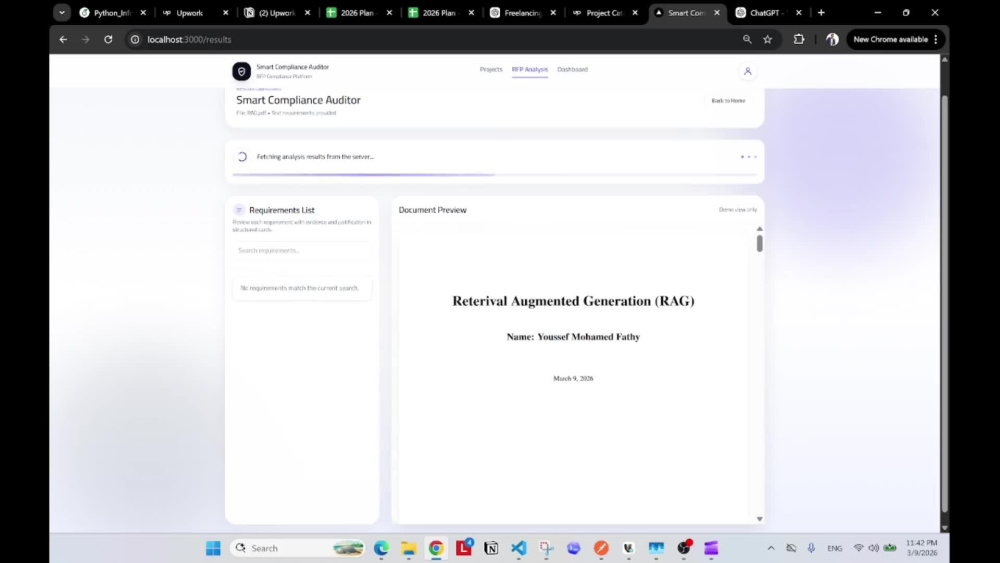Viewport: 1000px width, 563px height.
Task: Click the Wi-Fi icon in system tray
Action: coord(858,548)
